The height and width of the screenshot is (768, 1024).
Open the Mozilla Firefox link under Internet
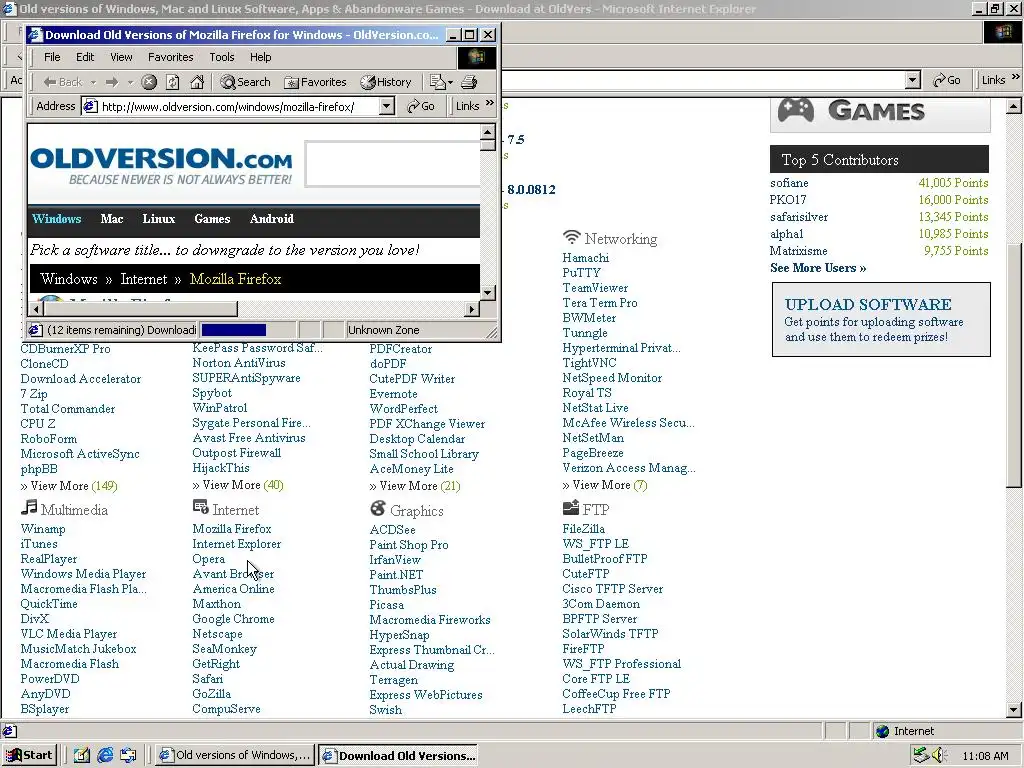[x=232, y=529]
